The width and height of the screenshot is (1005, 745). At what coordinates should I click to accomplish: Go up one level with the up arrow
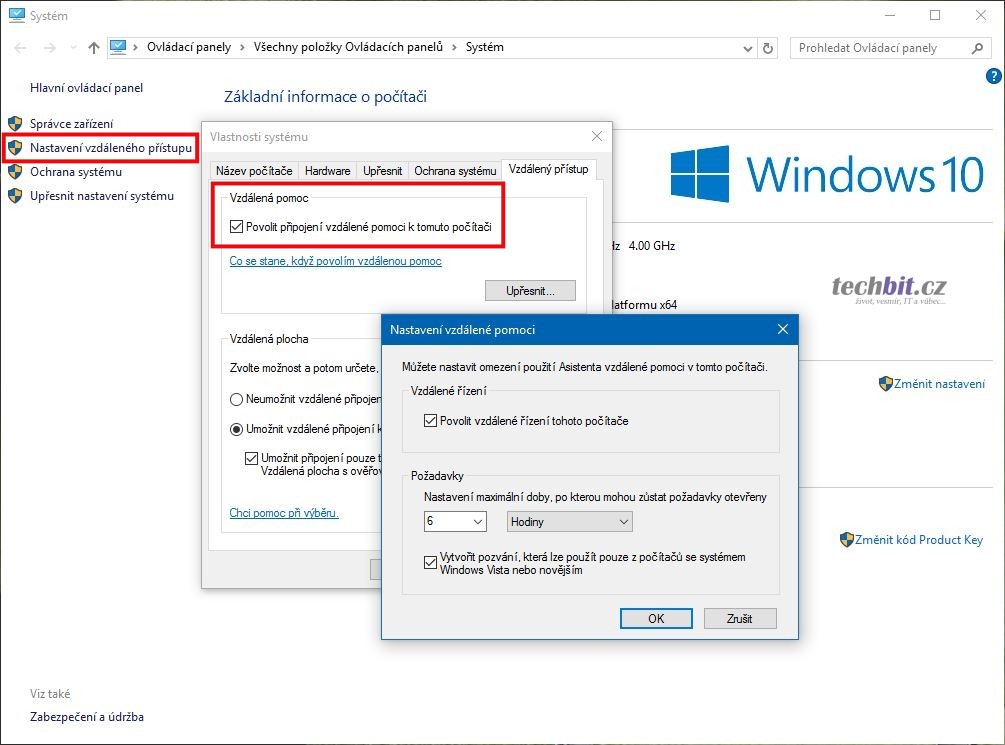tap(93, 48)
